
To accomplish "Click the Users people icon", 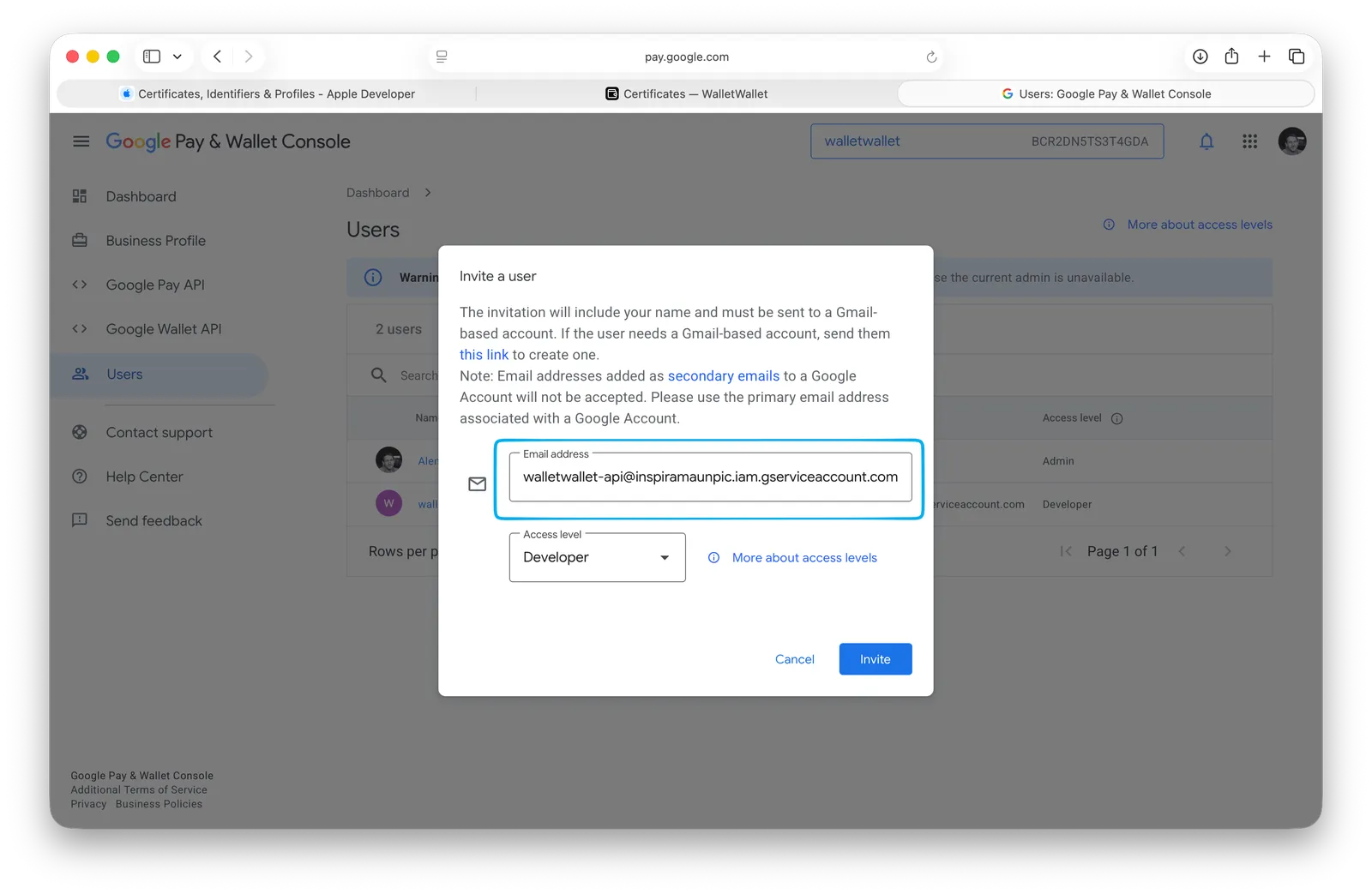I will coord(81,374).
